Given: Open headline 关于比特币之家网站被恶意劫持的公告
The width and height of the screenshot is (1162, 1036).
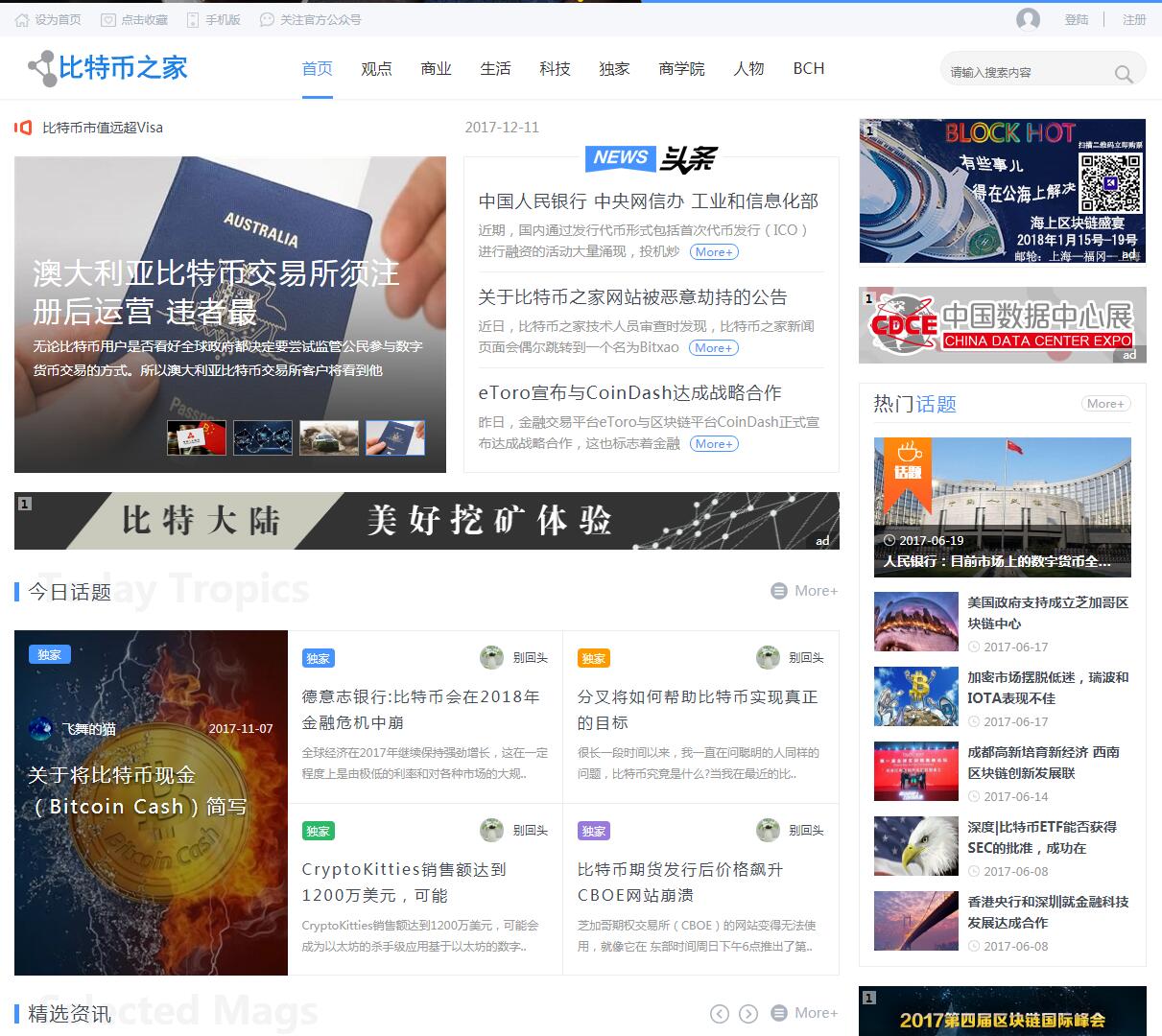Looking at the screenshot, I should tap(632, 297).
